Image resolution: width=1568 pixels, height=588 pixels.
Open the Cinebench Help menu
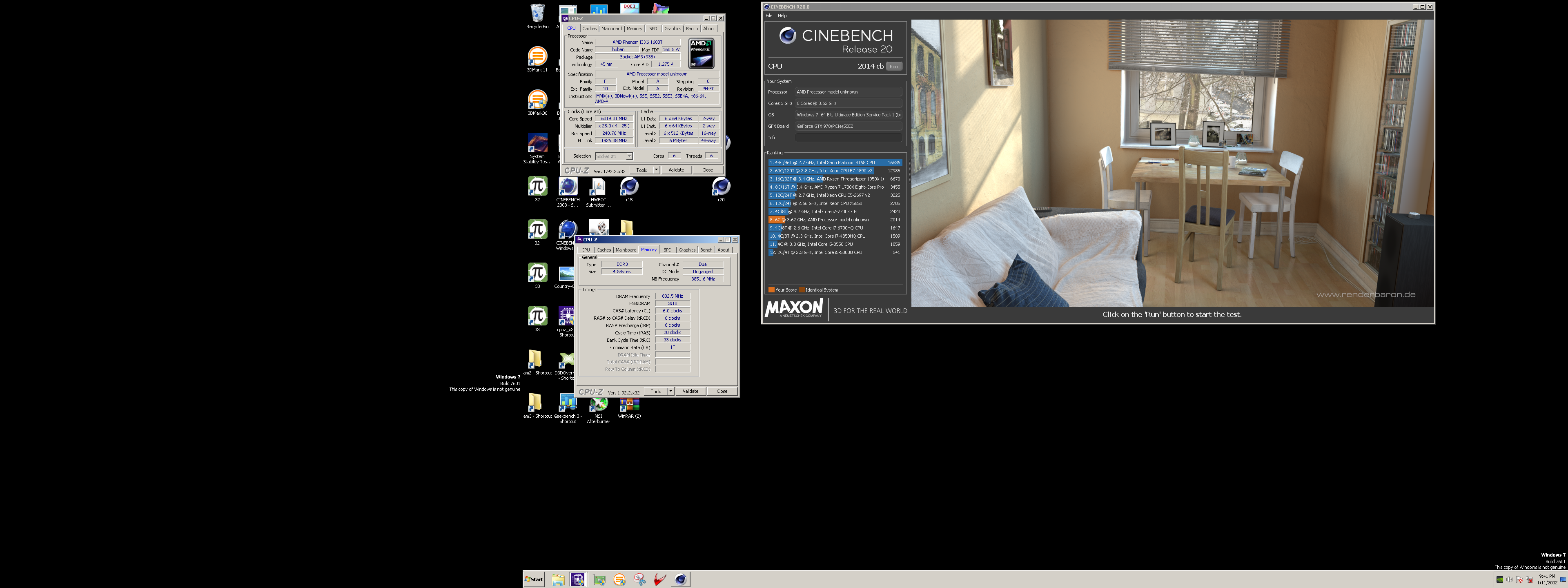click(x=782, y=16)
